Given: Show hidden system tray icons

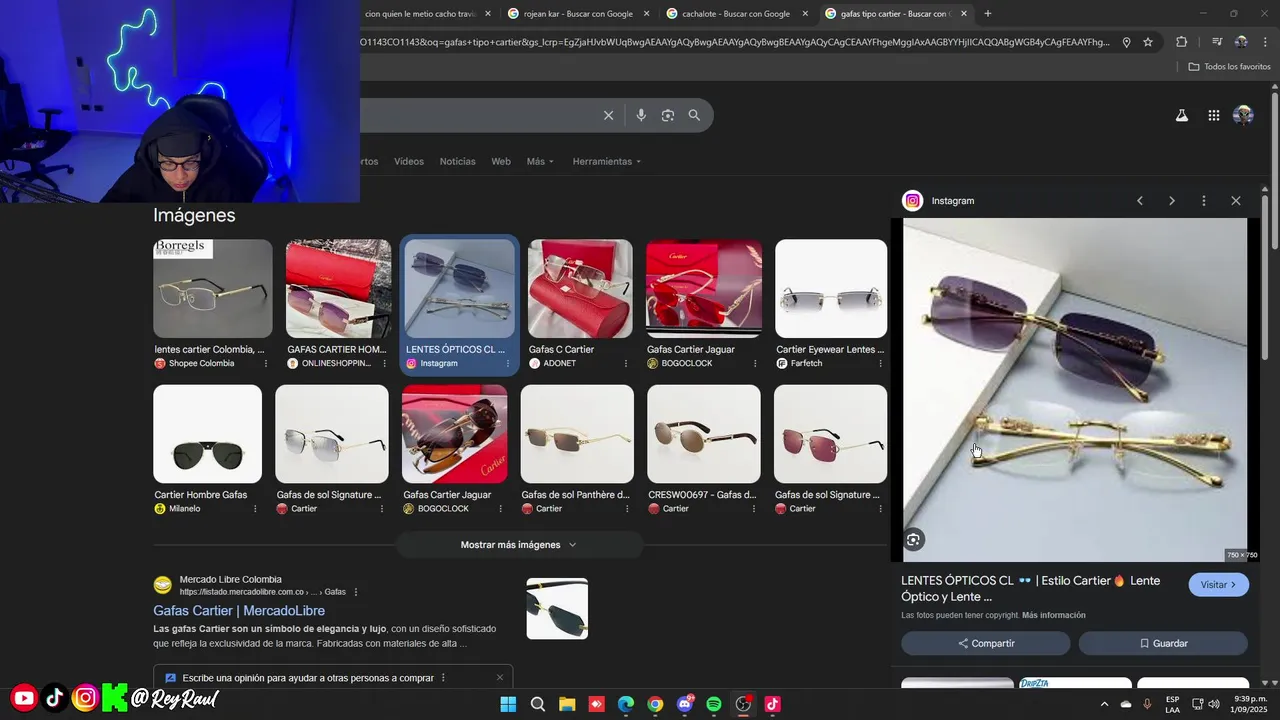Looking at the screenshot, I should click(1104, 704).
